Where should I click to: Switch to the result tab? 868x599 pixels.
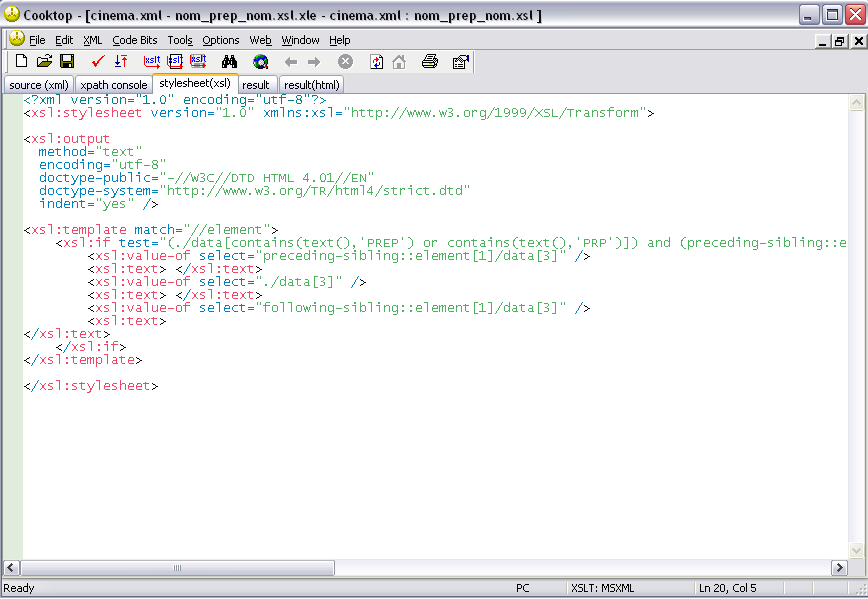(255, 85)
